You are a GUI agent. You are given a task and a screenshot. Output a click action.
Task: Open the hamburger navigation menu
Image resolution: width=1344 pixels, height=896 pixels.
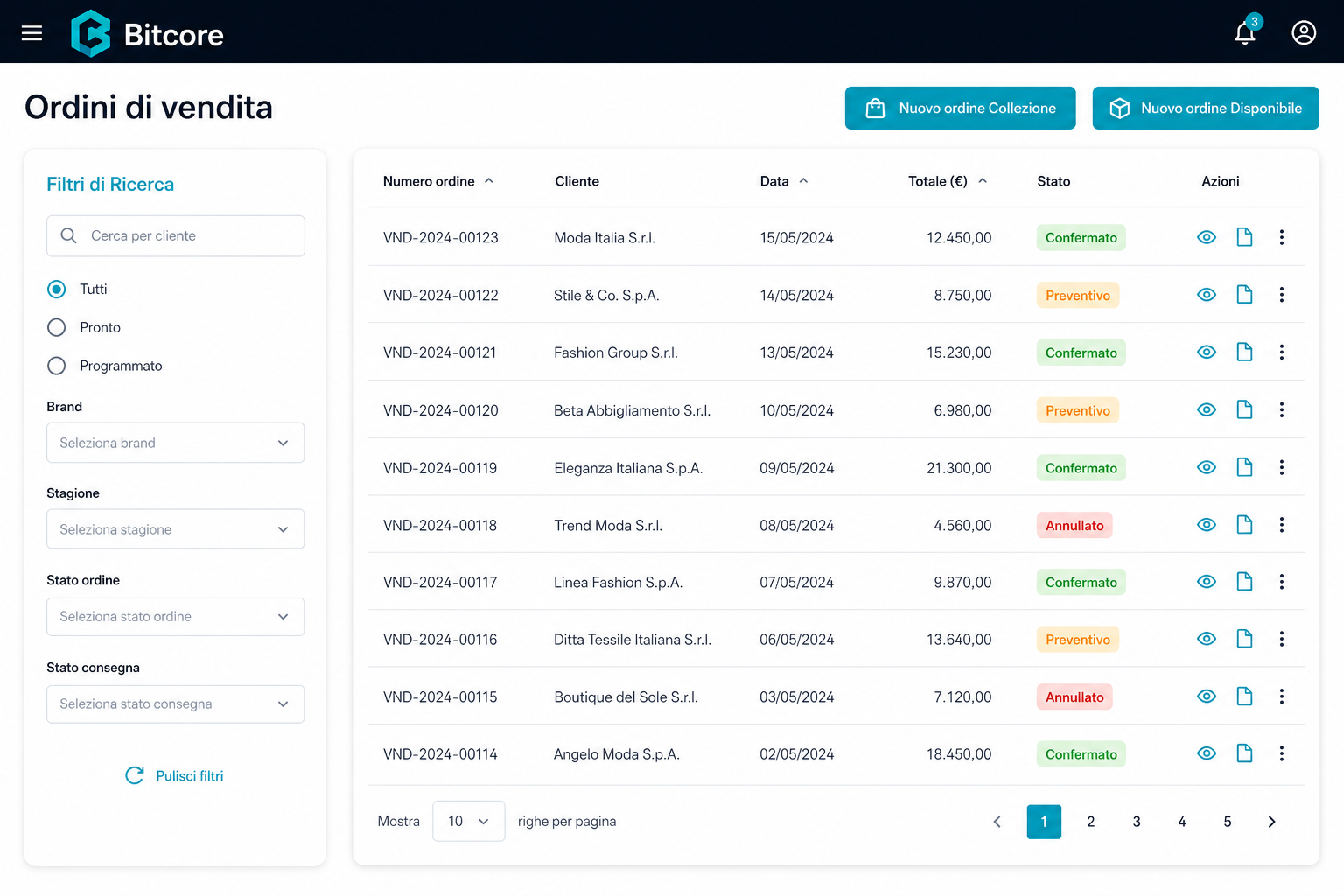pyautogui.click(x=31, y=33)
